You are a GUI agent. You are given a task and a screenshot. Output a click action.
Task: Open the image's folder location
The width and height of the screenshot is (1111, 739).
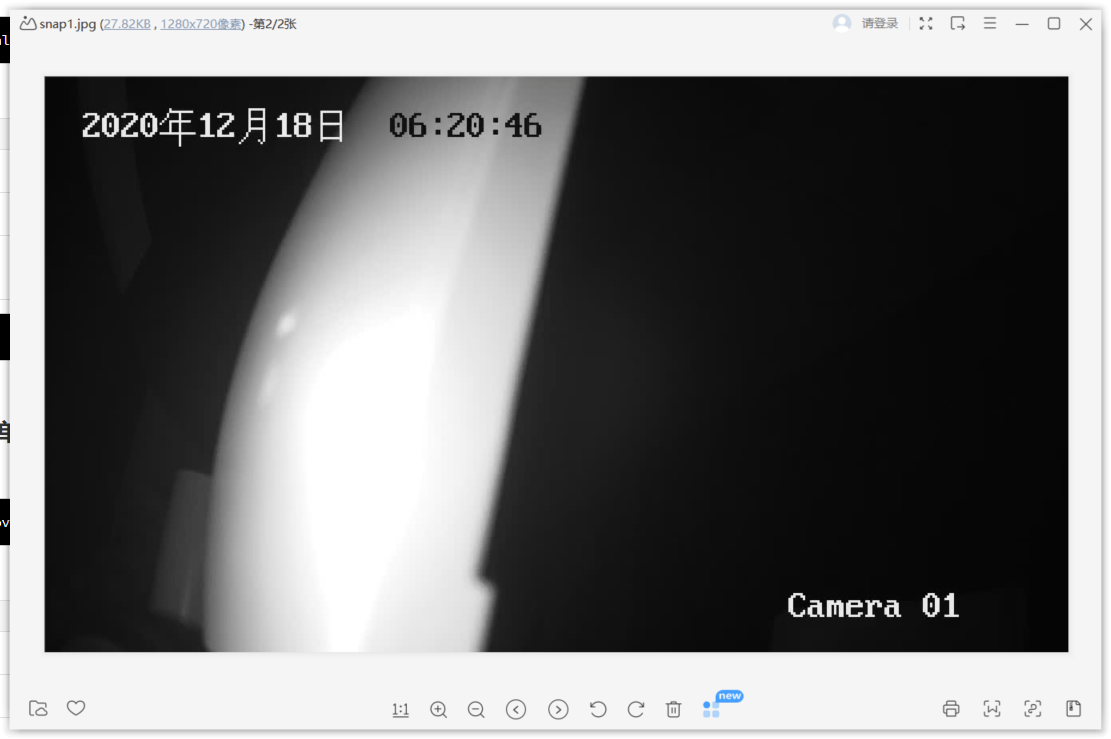(38, 708)
